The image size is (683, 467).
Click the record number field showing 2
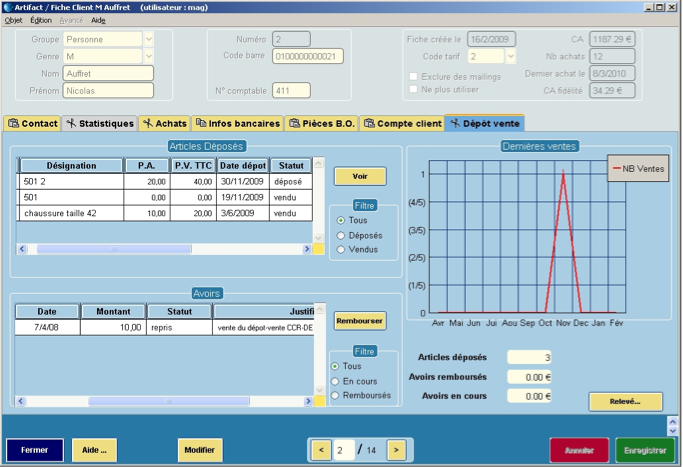344,450
